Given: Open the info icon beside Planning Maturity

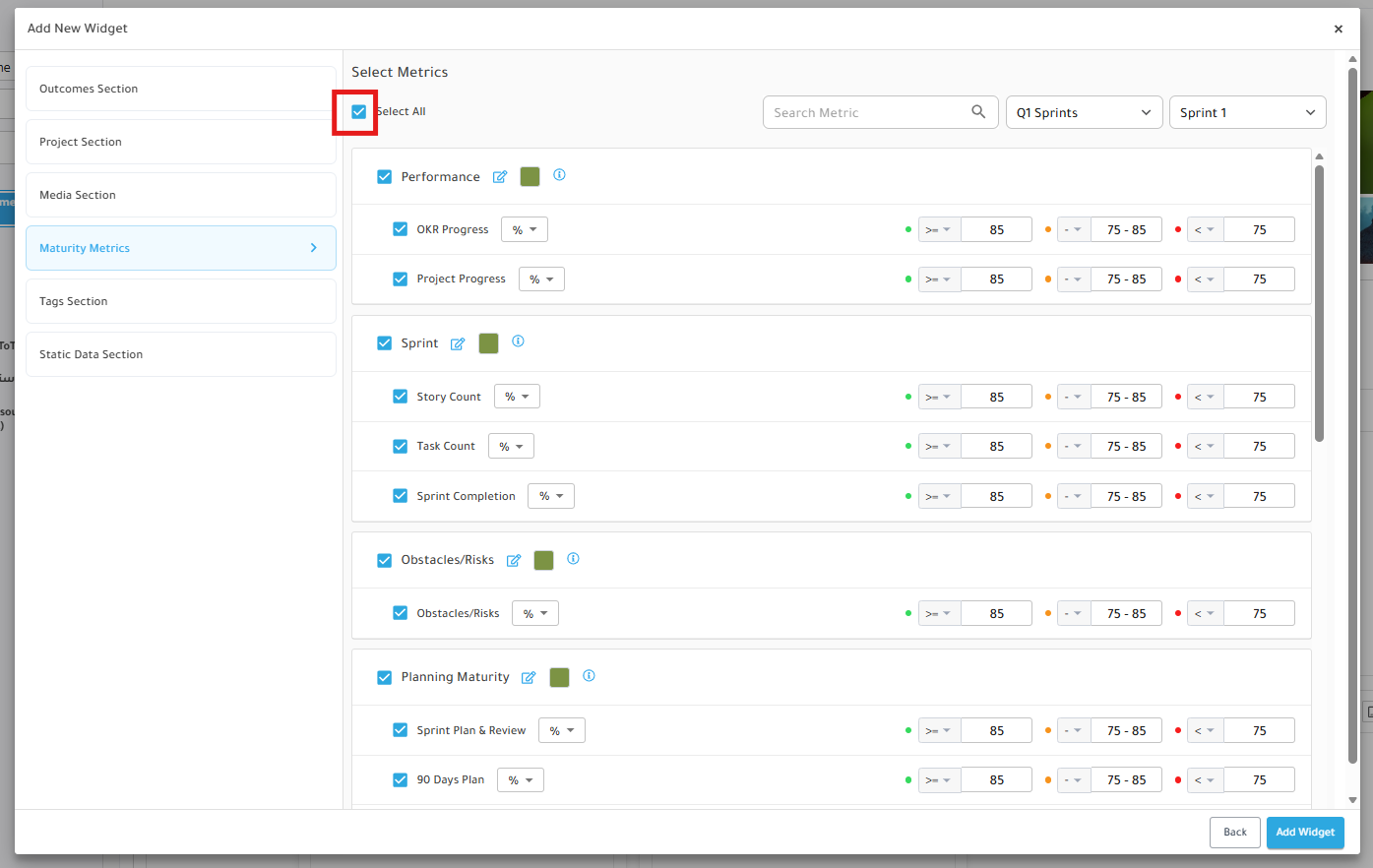Looking at the screenshot, I should (589, 676).
